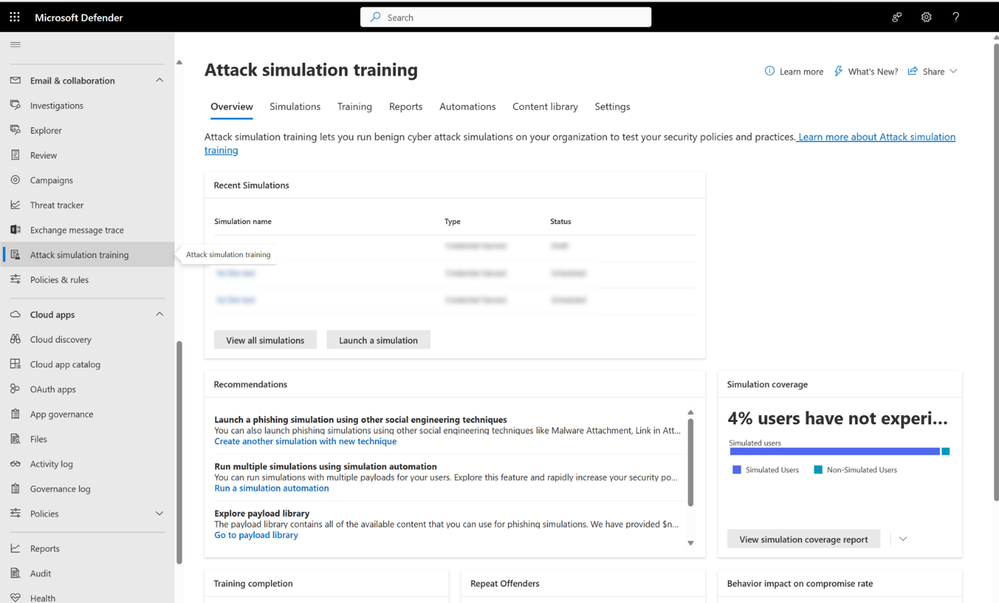Click the App governance clipboard icon
999x603 pixels.
coord(15,414)
